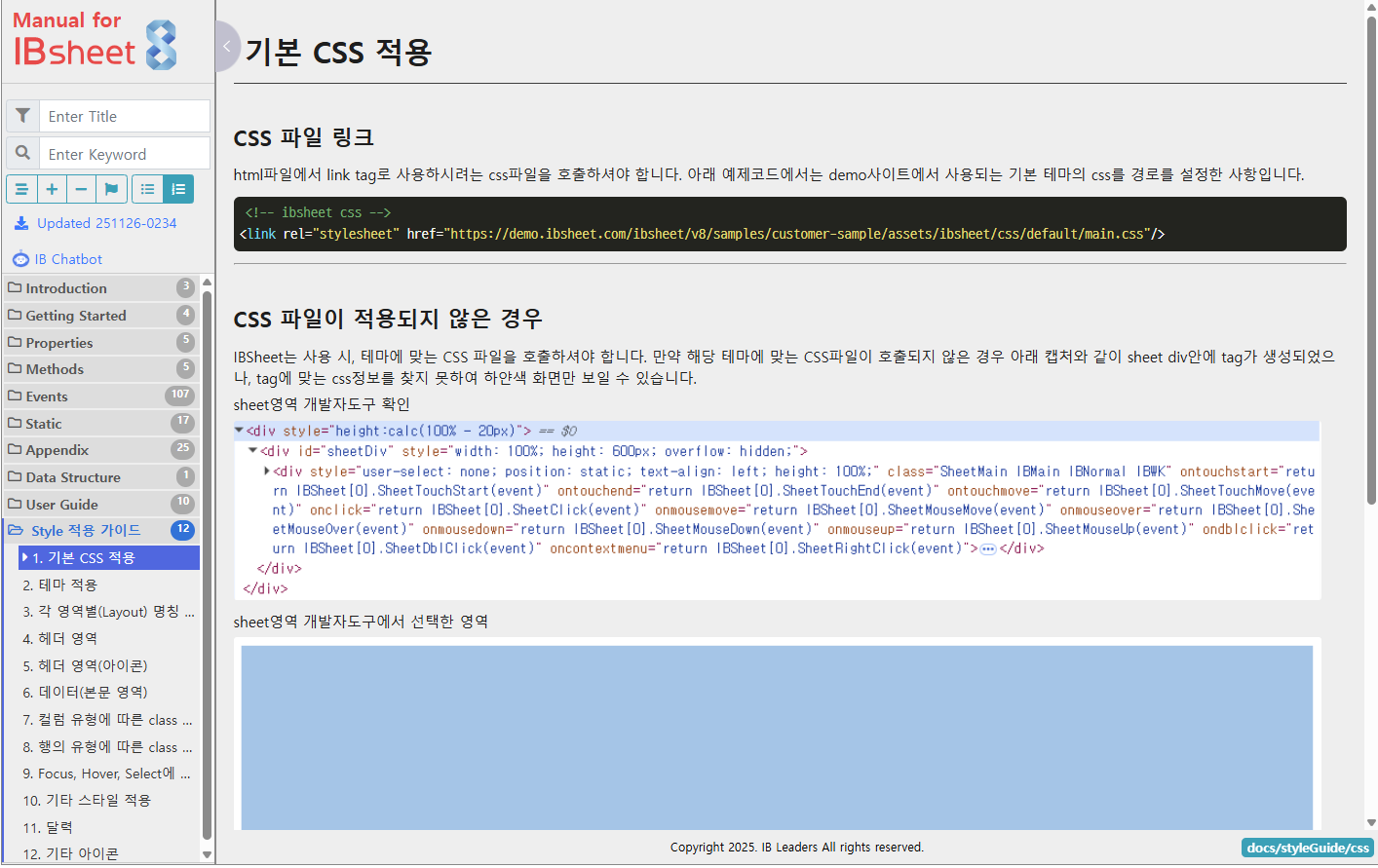Click main page scrollbar down arrow
Screen dimensions: 1378x868
pos(1371,823)
